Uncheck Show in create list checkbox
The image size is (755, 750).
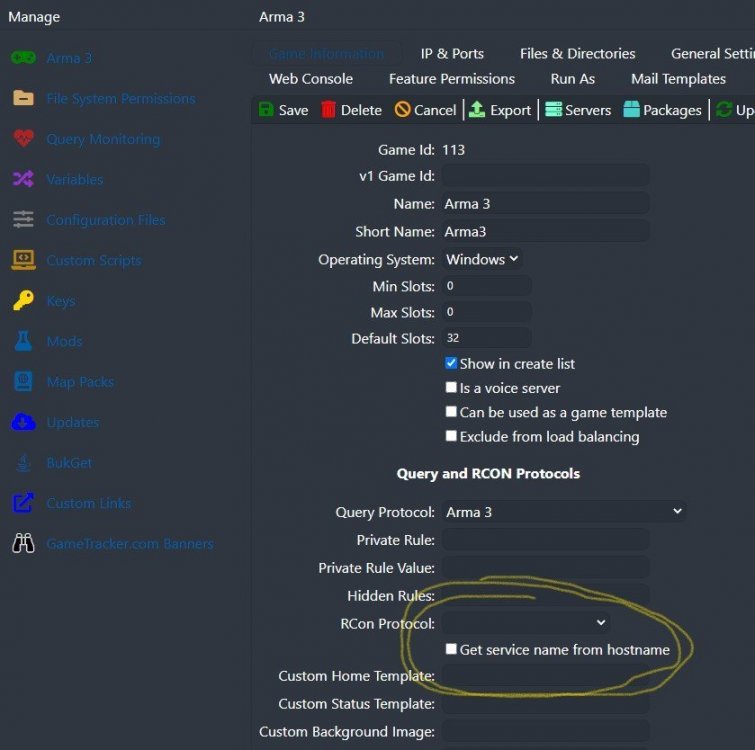tap(451, 364)
